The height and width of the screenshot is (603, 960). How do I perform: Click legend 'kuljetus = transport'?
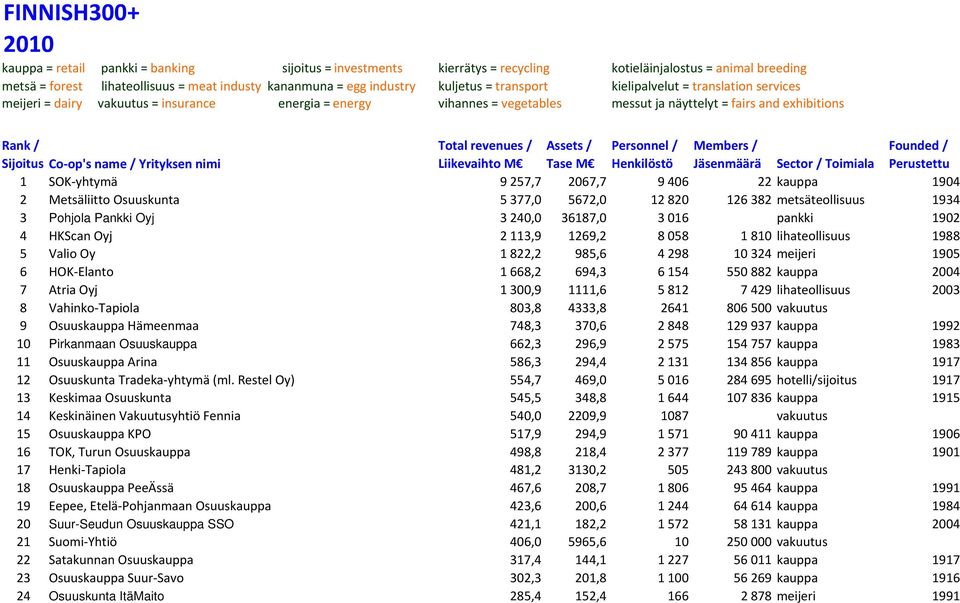[493, 86]
